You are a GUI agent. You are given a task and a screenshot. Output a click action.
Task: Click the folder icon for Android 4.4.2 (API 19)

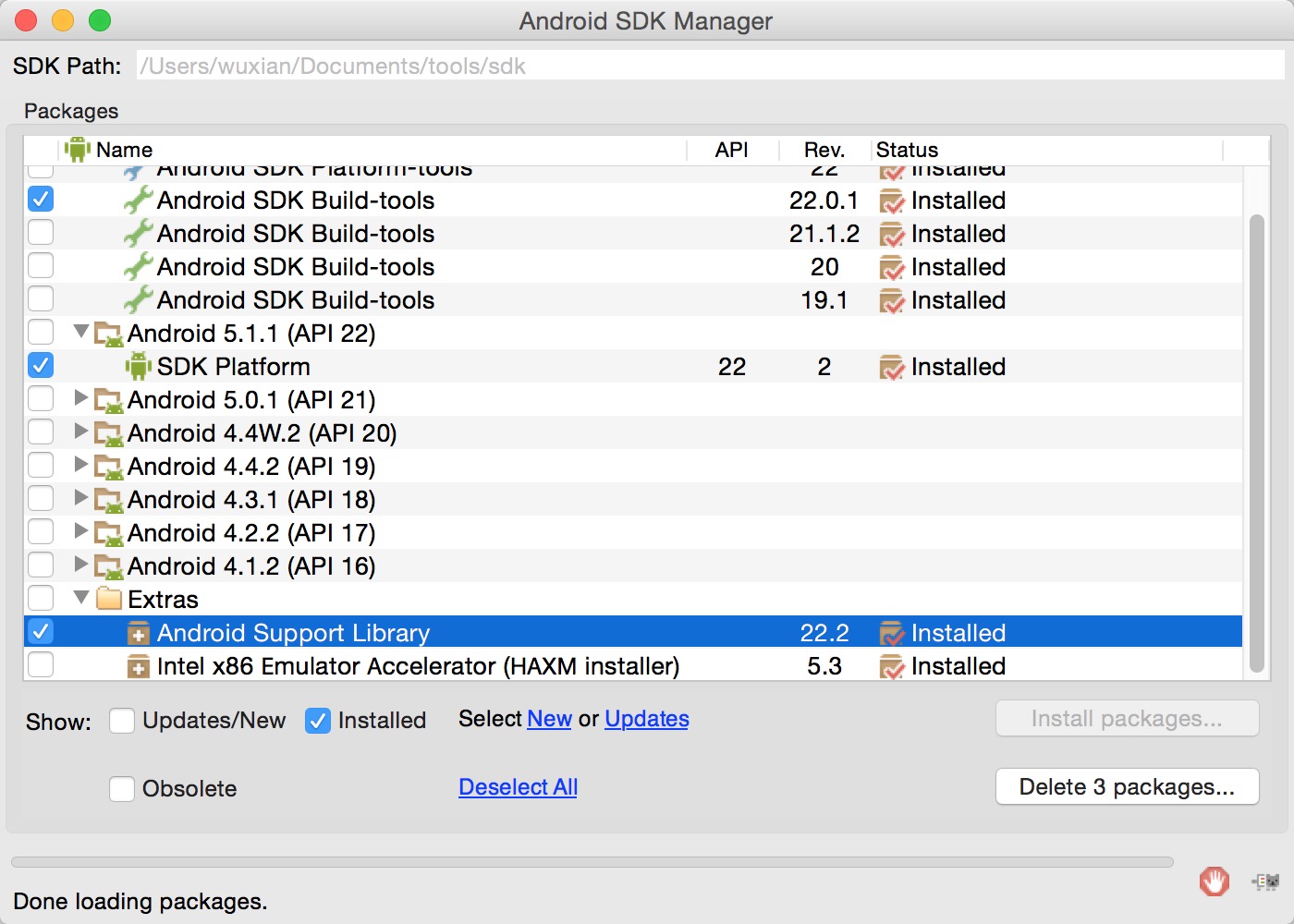pos(109,467)
